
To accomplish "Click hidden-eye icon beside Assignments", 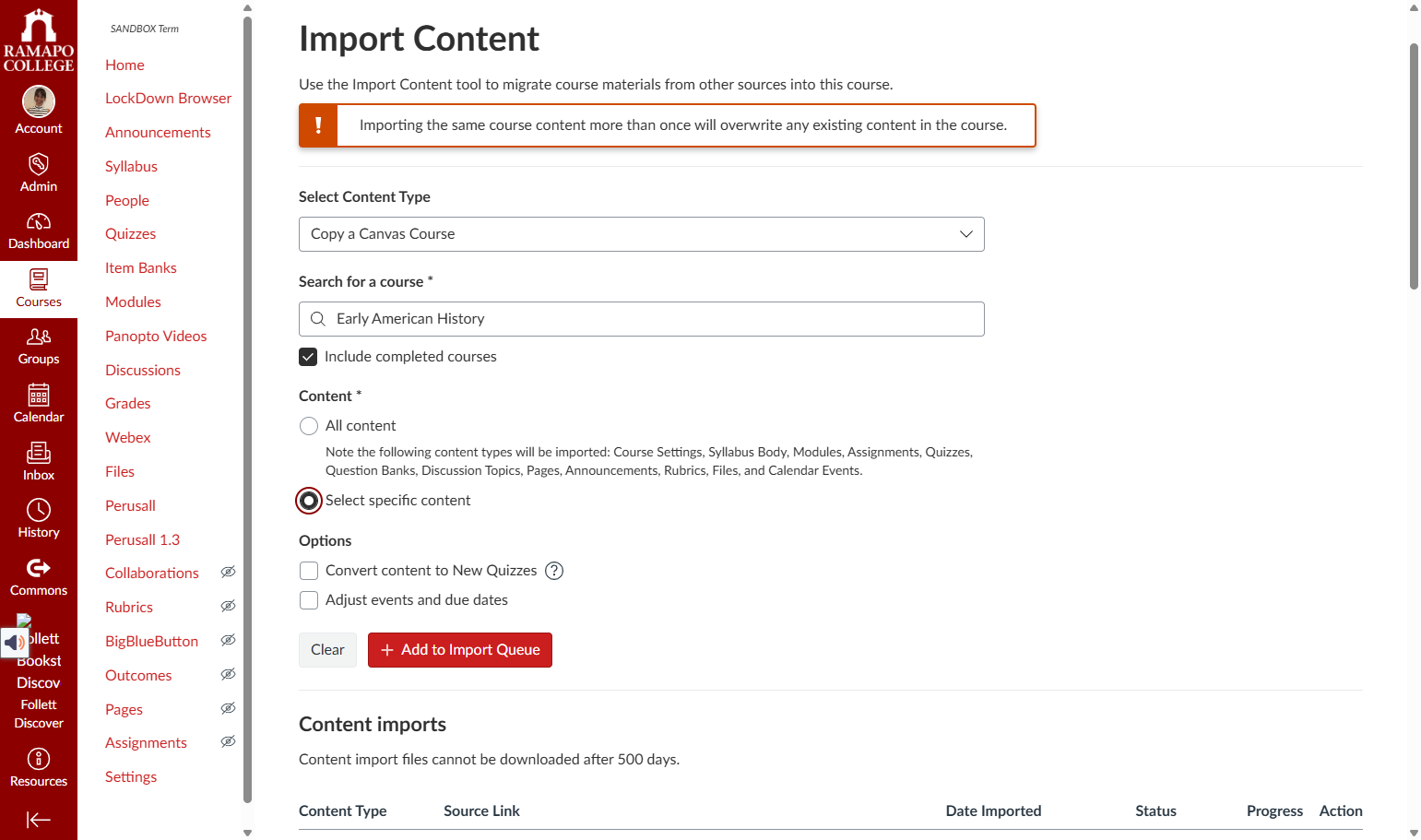I will (229, 742).
